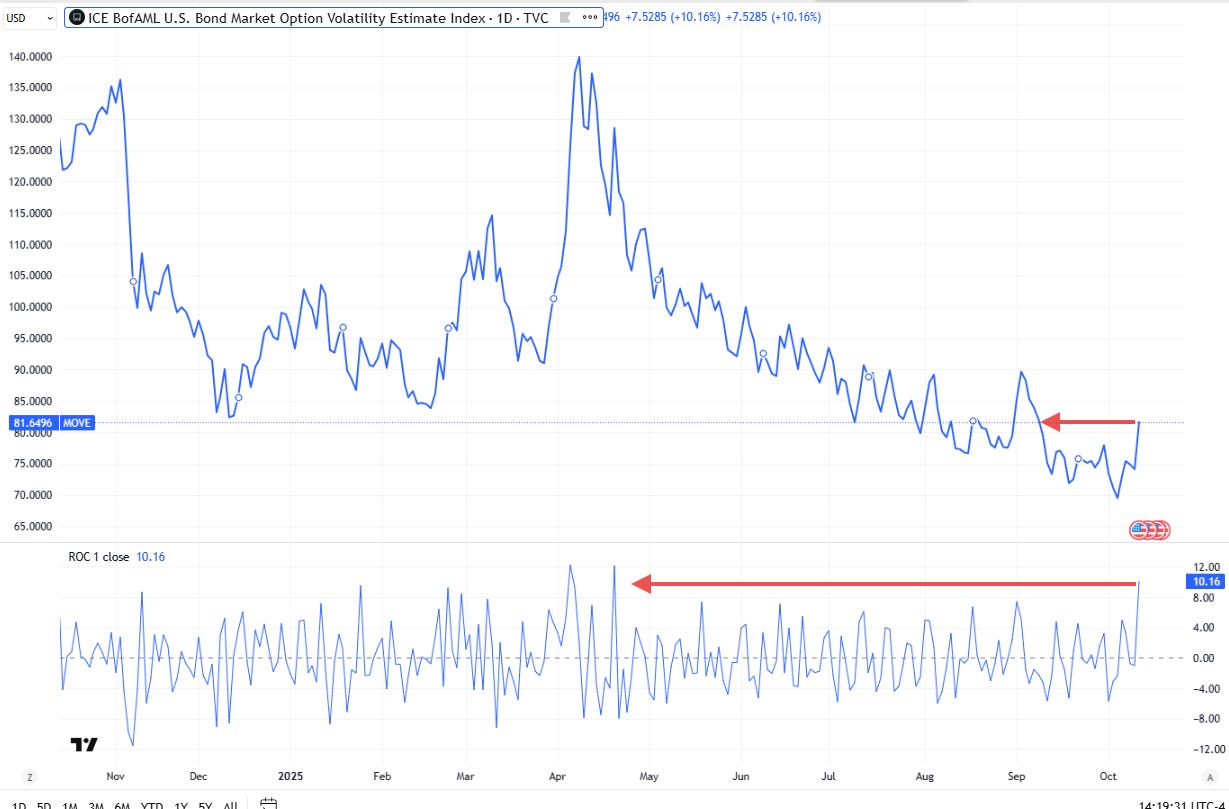Select the YTD range tab
The width and height of the screenshot is (1229, 809).
pyautogui.click(x=153, y=805)
